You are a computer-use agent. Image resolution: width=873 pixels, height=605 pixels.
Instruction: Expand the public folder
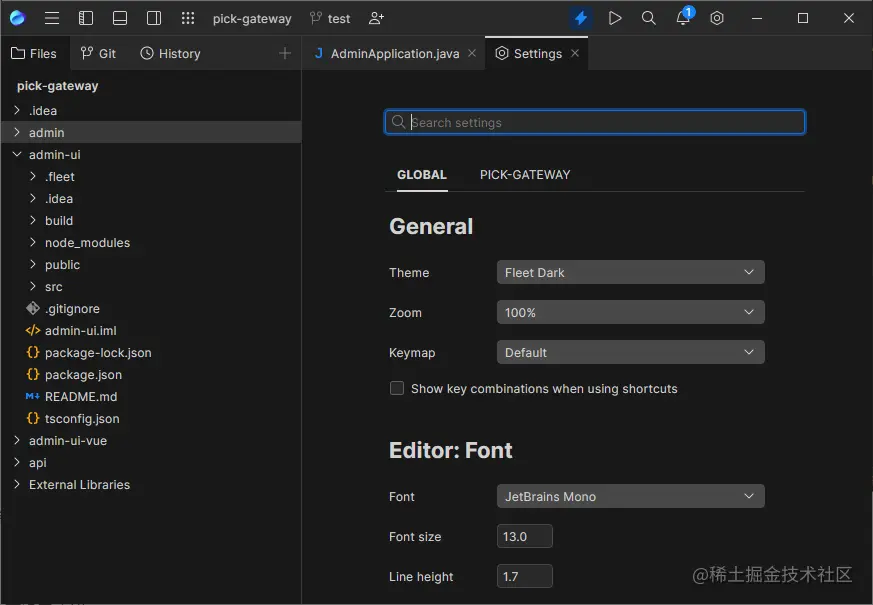click(x=33, y=264)
